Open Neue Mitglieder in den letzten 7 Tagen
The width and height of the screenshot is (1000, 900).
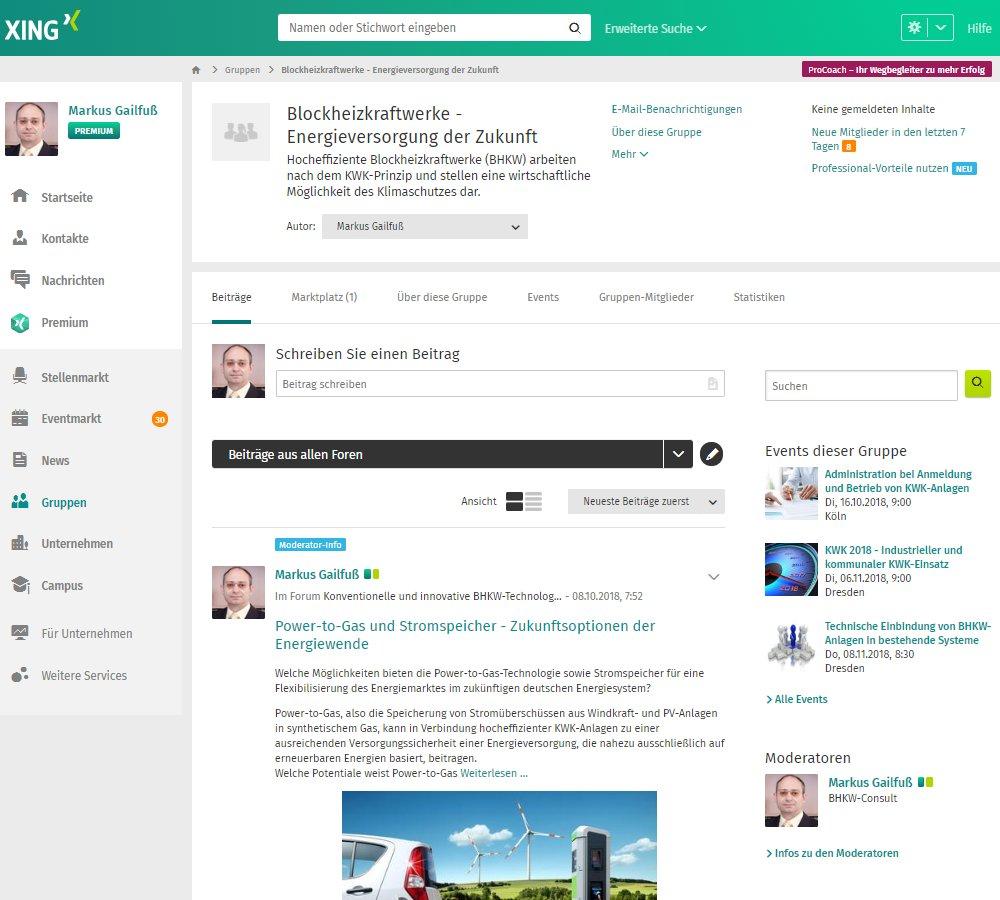pos(888,139)
